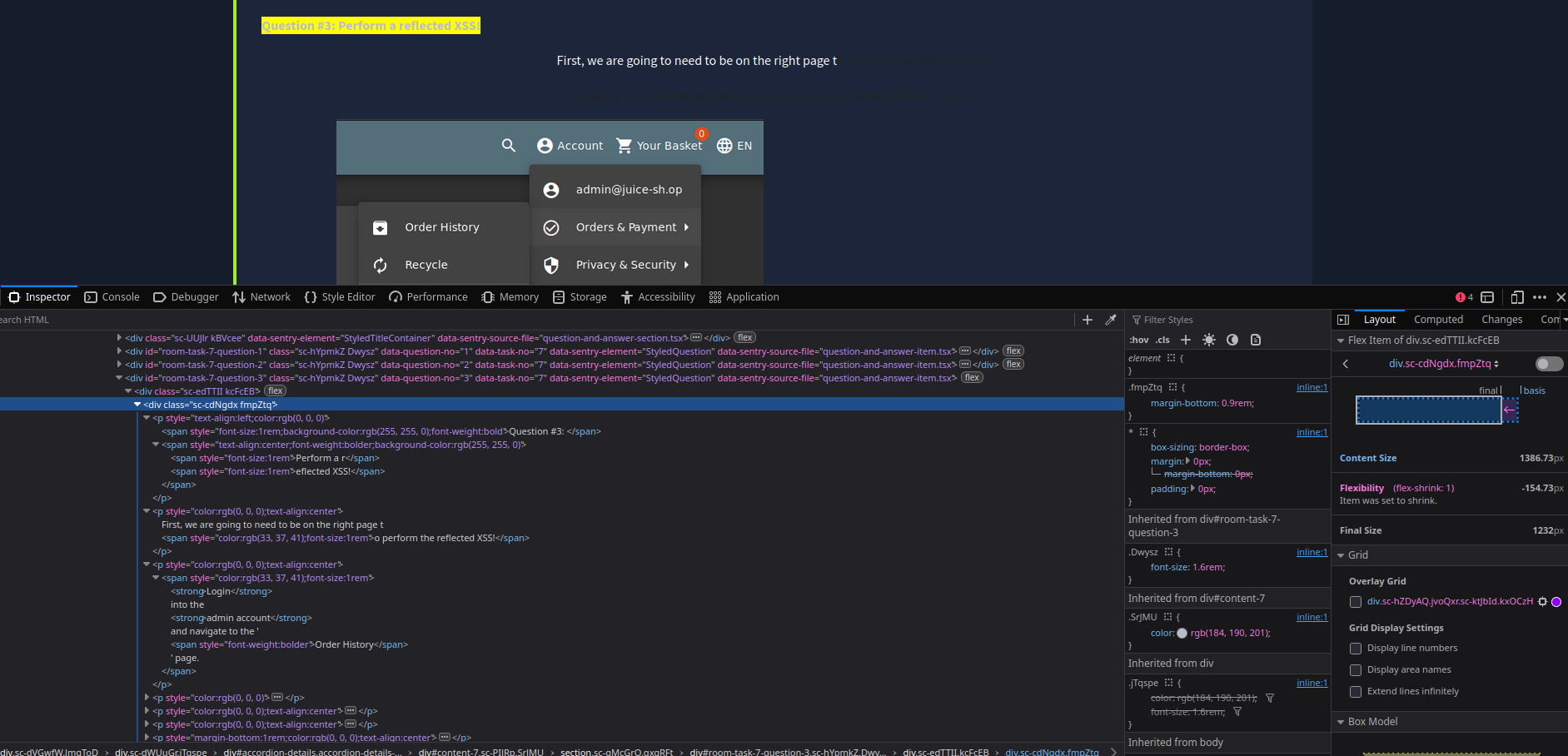Collapse the Grid section
The height and width of the screenshot is (756, 1568).
pos(1341,555)
